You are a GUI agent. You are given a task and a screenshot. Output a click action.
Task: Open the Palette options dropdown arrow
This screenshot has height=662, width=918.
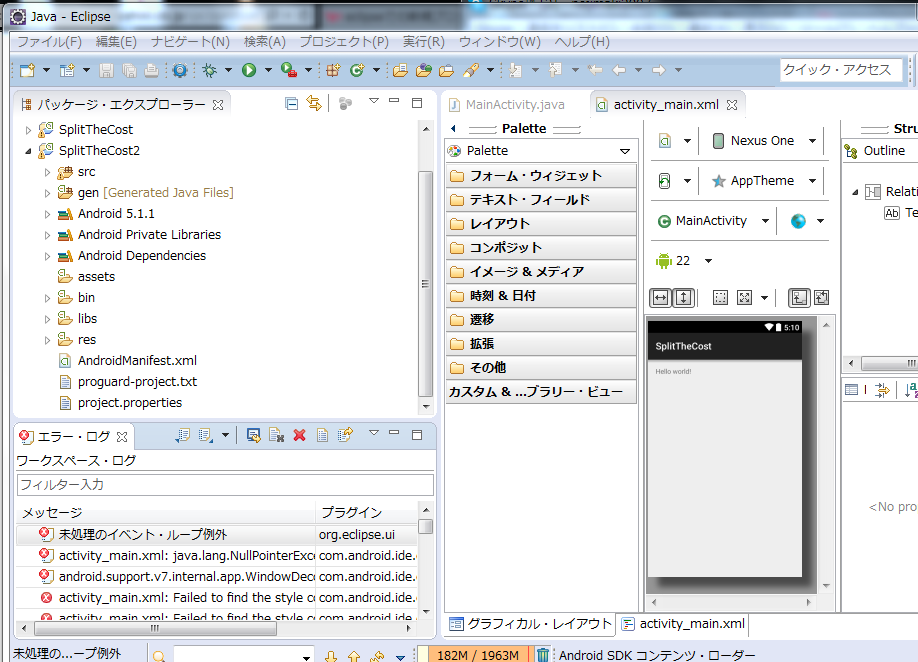click(625, 151)
